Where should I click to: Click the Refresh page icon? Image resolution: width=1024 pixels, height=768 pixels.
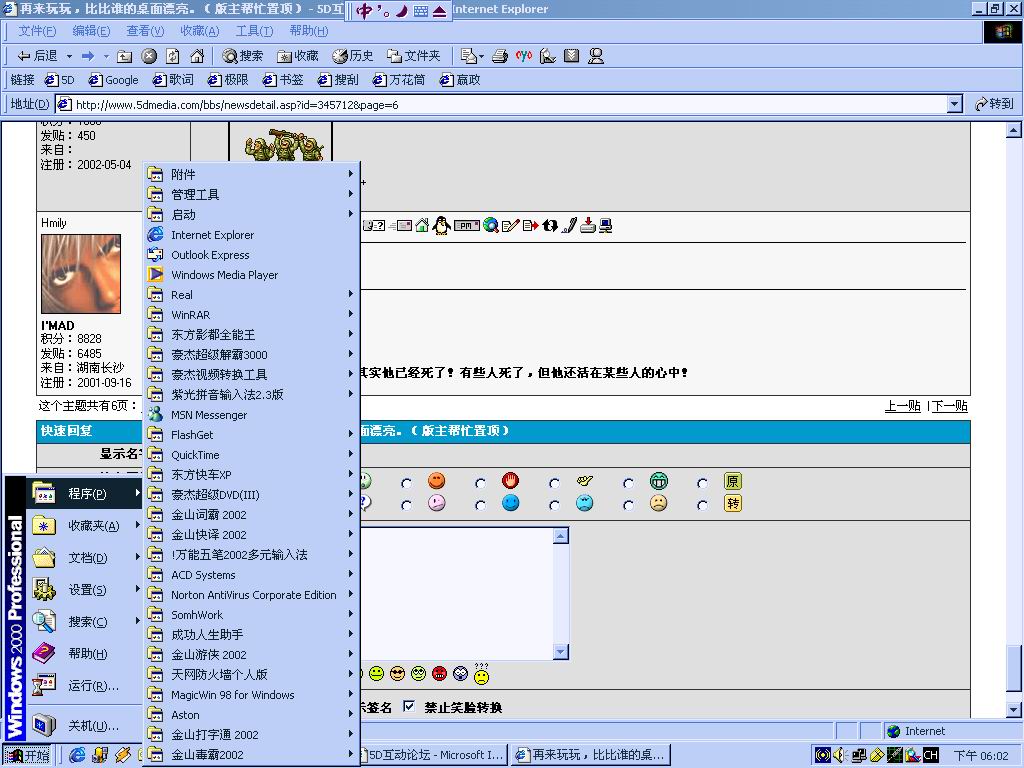pos(173,56)
